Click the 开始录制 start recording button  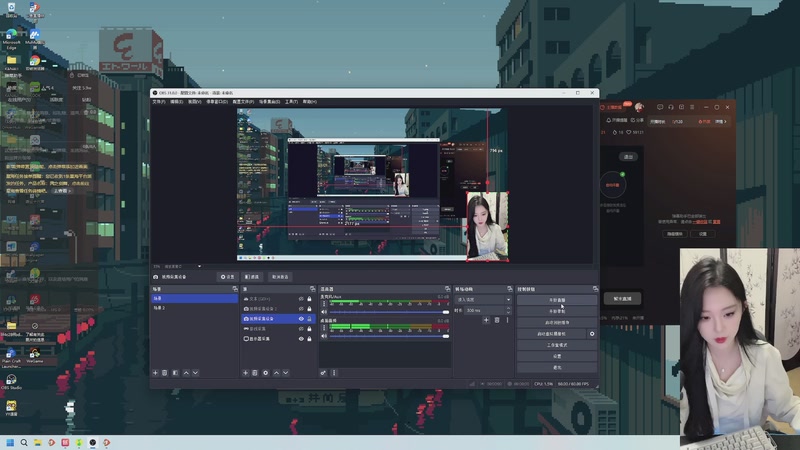point(557,311)
